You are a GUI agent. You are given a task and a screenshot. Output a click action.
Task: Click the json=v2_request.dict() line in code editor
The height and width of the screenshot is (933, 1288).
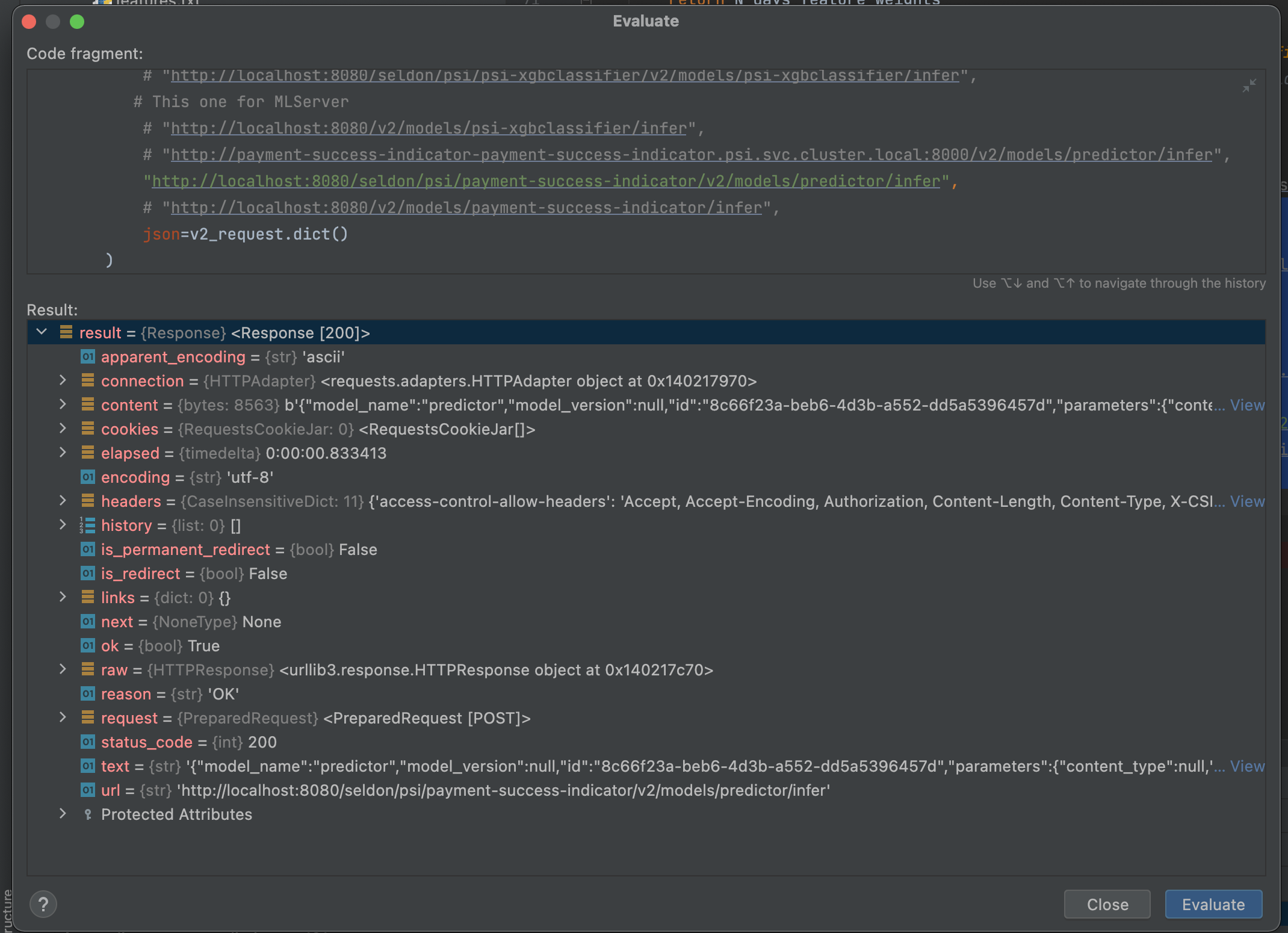(x=245, y=234)
